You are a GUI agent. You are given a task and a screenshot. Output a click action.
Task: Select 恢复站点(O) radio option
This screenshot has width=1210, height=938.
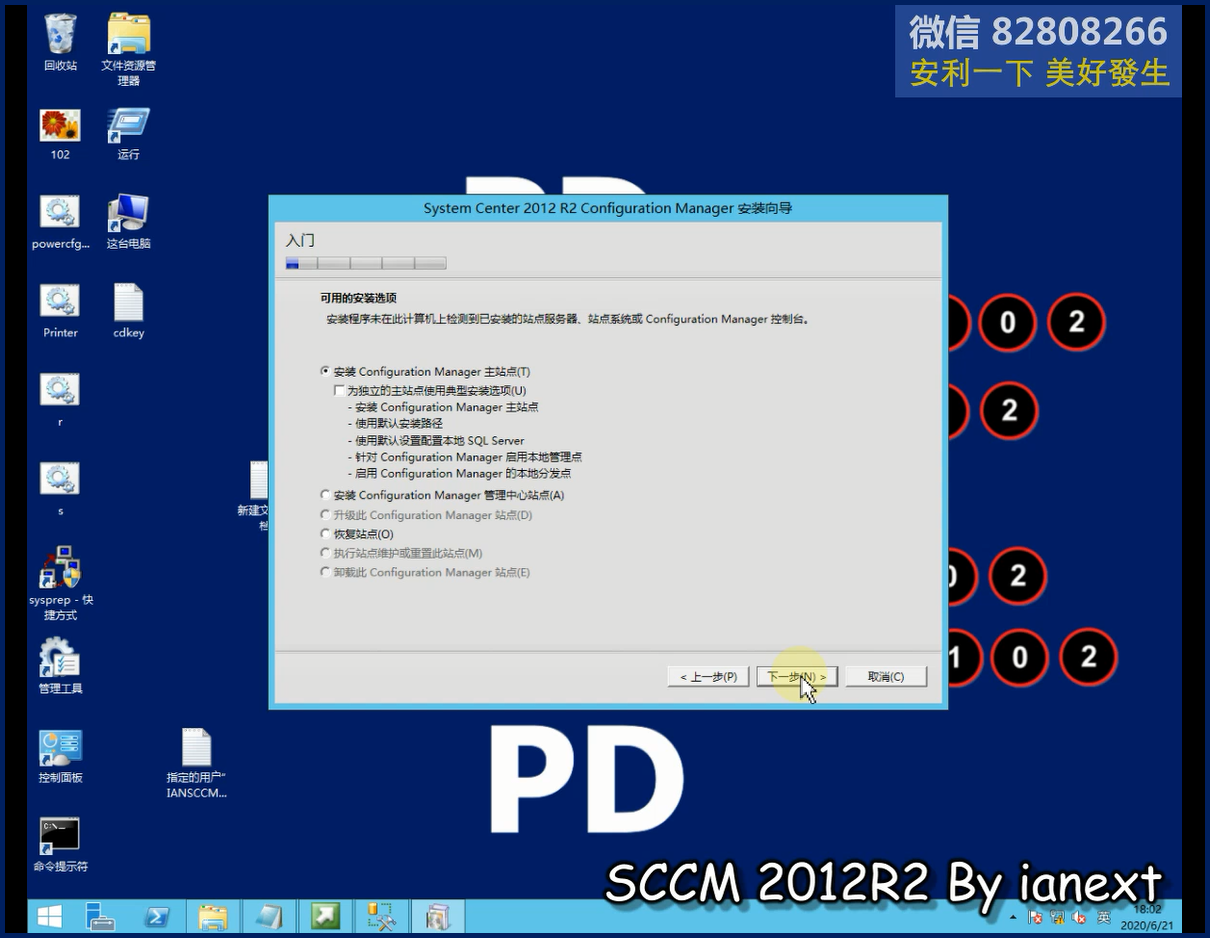pos(325,534)
